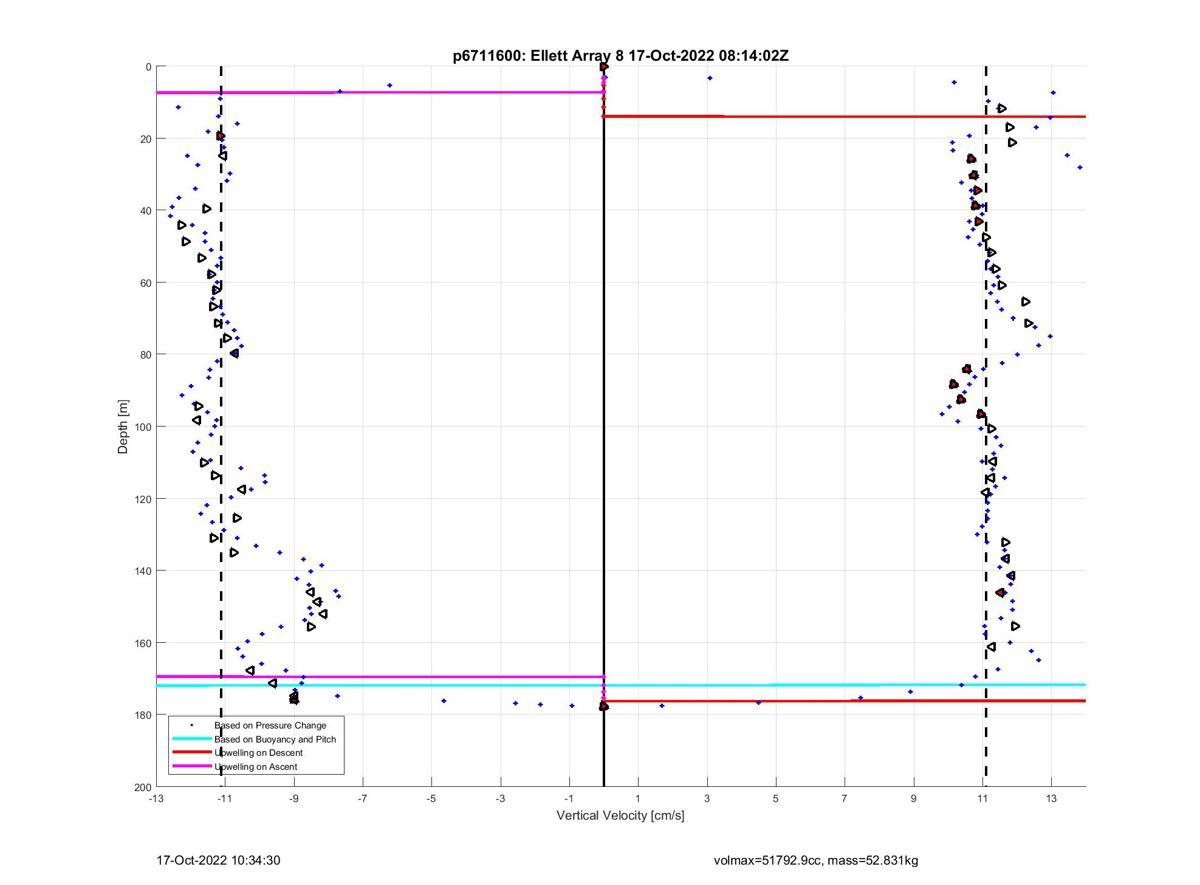
Task: Click the red line sample in the legend
Action: click(x=191, y=752)
